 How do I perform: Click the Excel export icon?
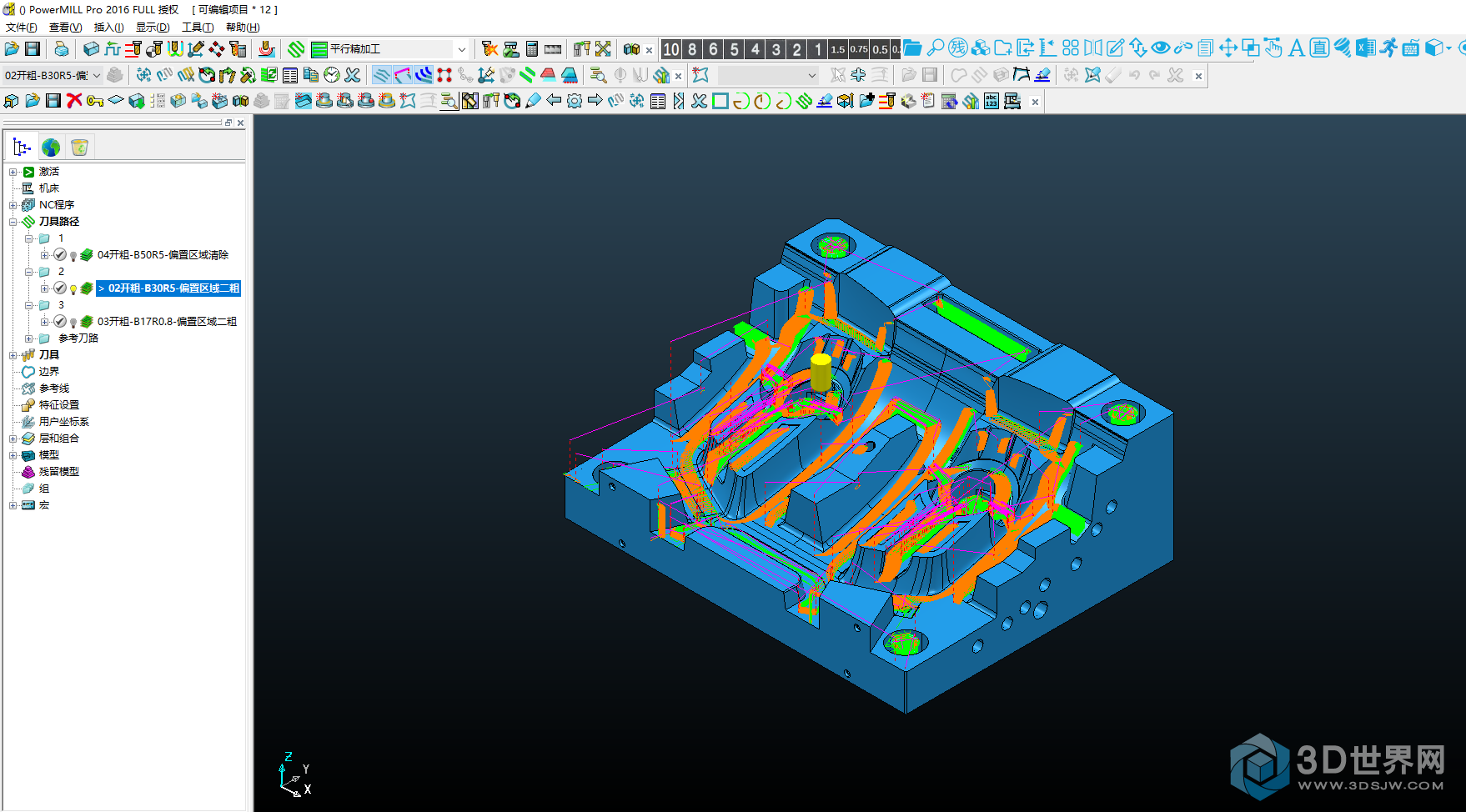[1365, 48]
